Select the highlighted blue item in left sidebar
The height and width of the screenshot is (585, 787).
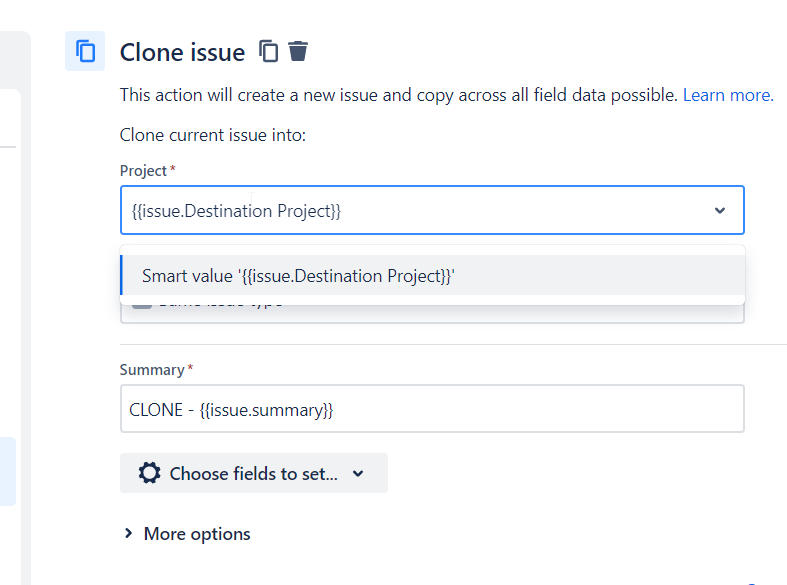pos(8,472)
